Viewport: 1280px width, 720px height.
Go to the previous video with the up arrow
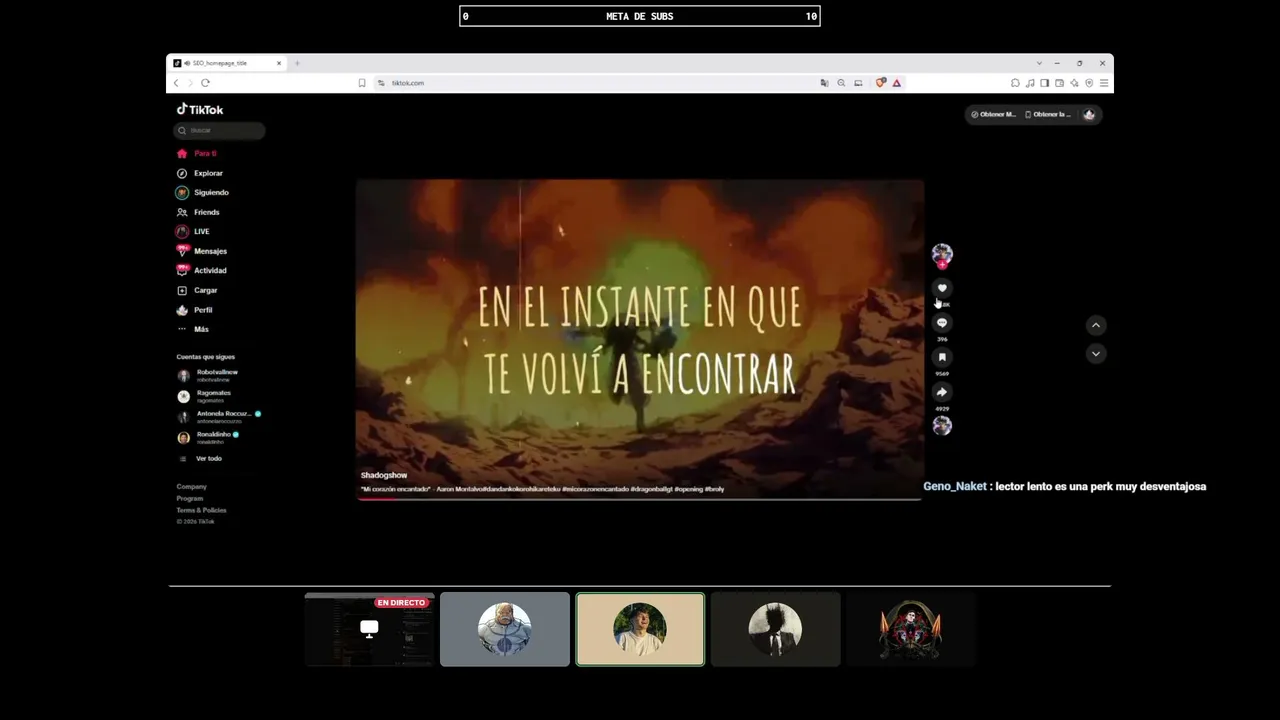pyautogui.click(x=1096, y=325)
